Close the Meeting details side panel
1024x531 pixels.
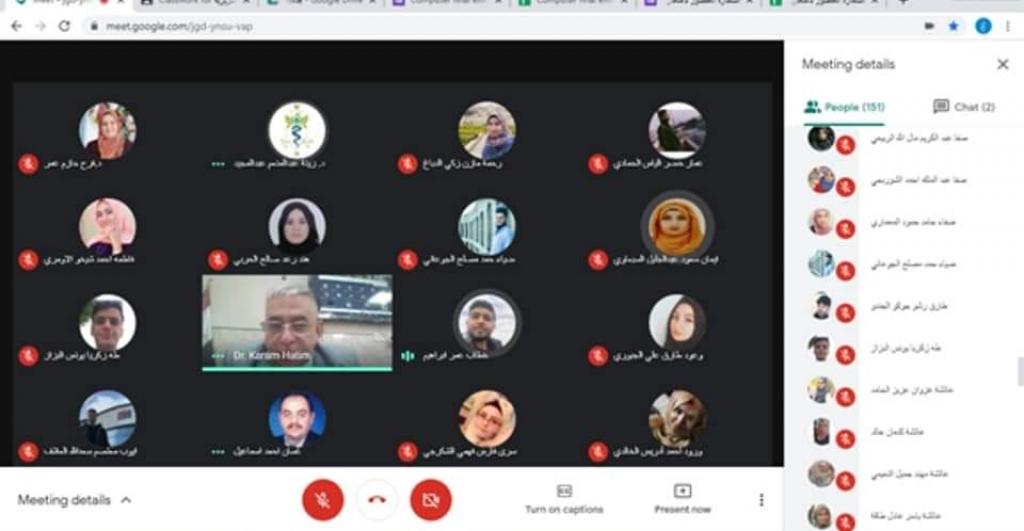(1002, 64)
